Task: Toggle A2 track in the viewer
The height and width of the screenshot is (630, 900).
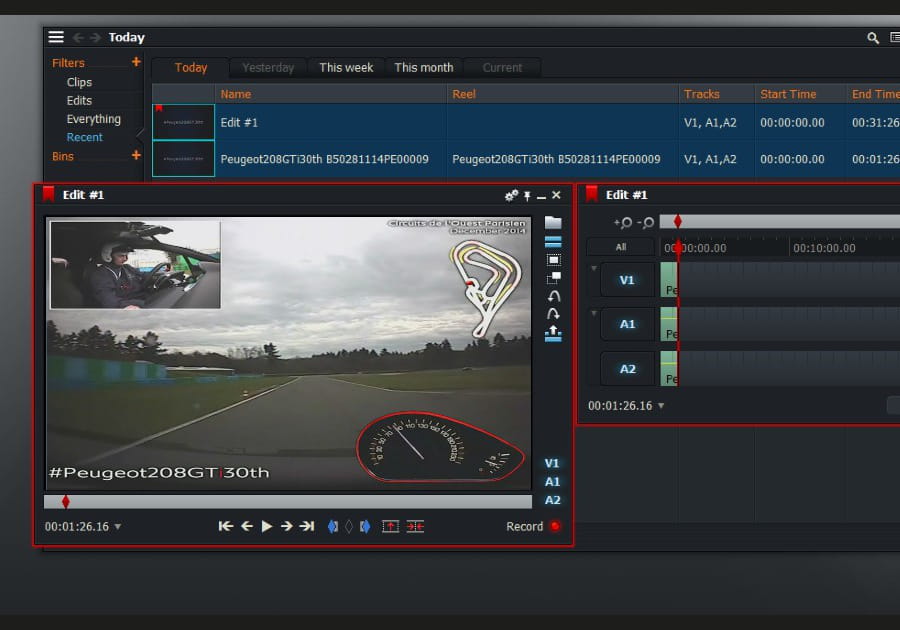Action: click(x=552, y=500)
